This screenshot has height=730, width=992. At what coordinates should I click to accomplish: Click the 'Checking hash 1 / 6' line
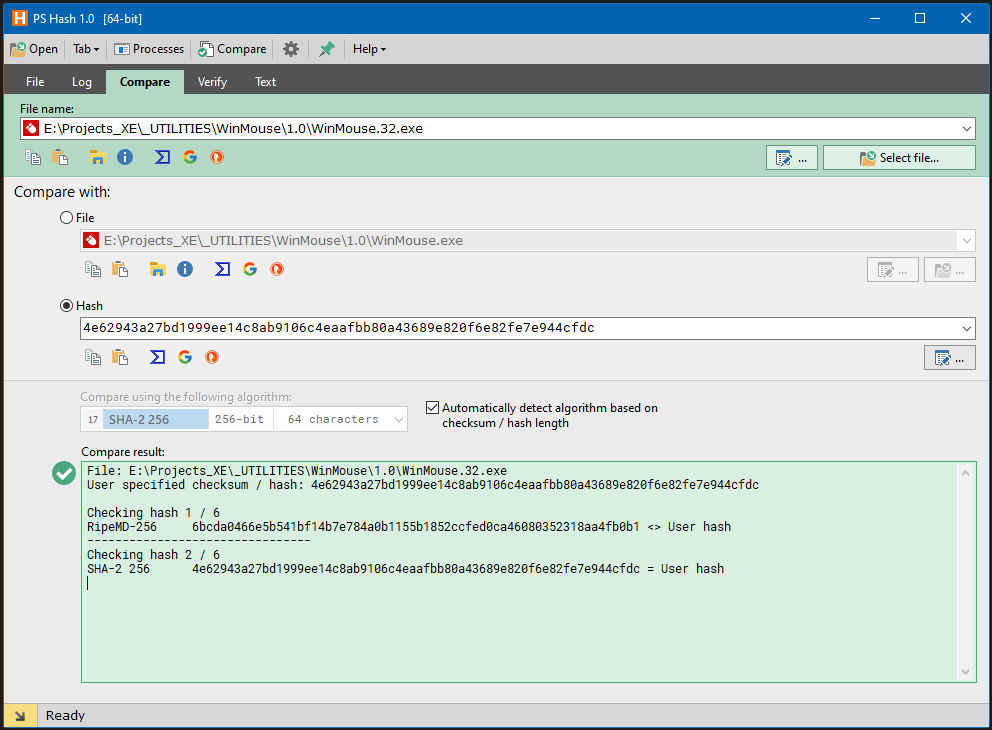[153, 512]
